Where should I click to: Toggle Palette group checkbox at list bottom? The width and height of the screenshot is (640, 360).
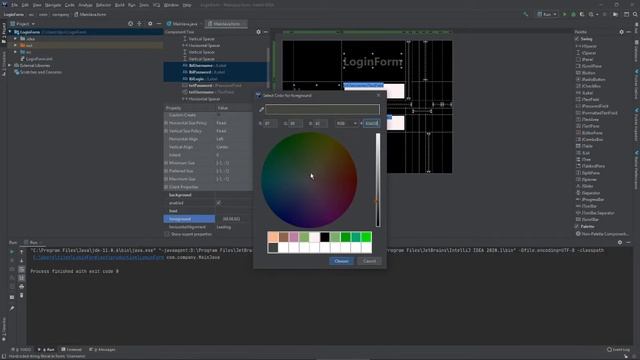click(577, 226)
